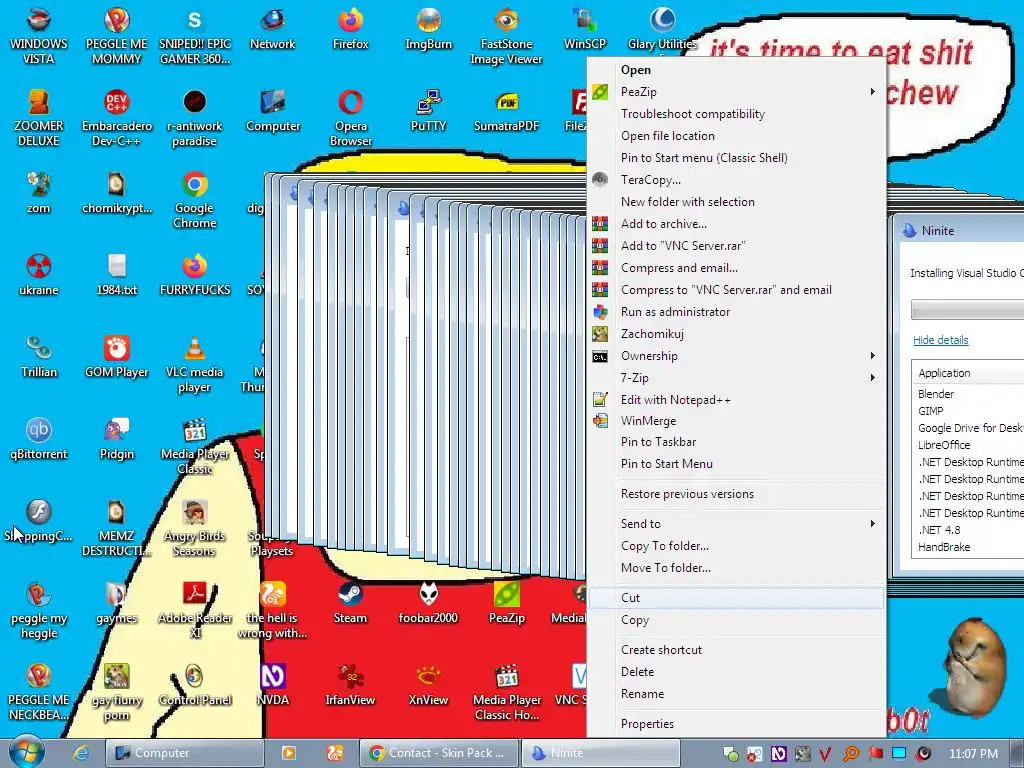Choose Restore previous versions
The width and height of the screenshot is (1024, 768).
(x=736, y=494)
